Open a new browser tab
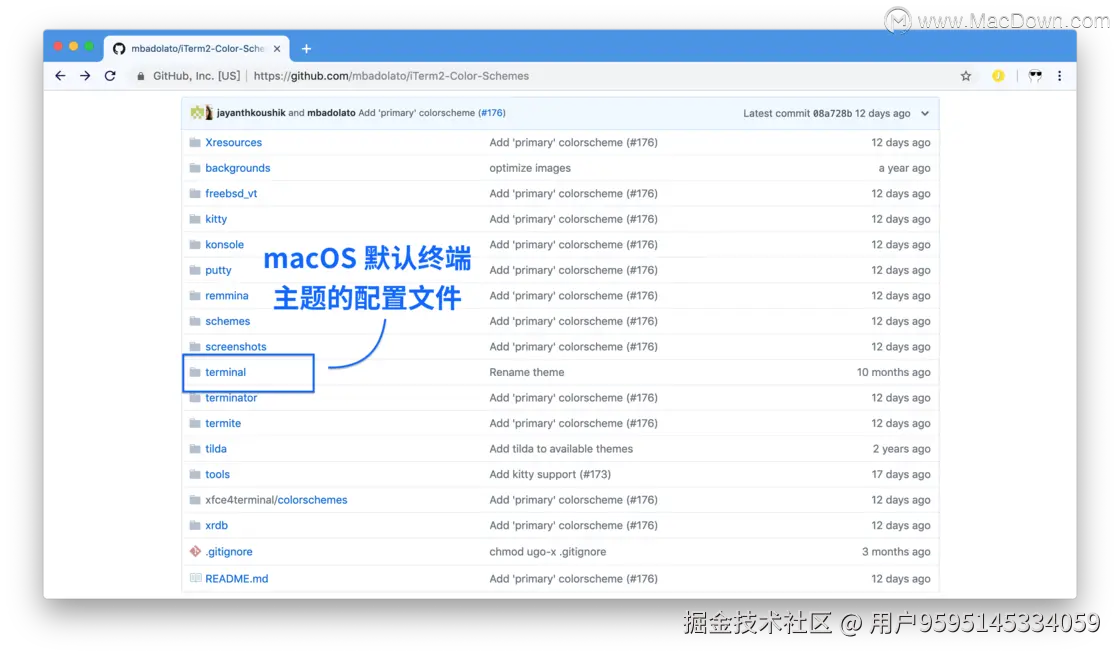Viewport: 1120px width, 656px height. 306,49
